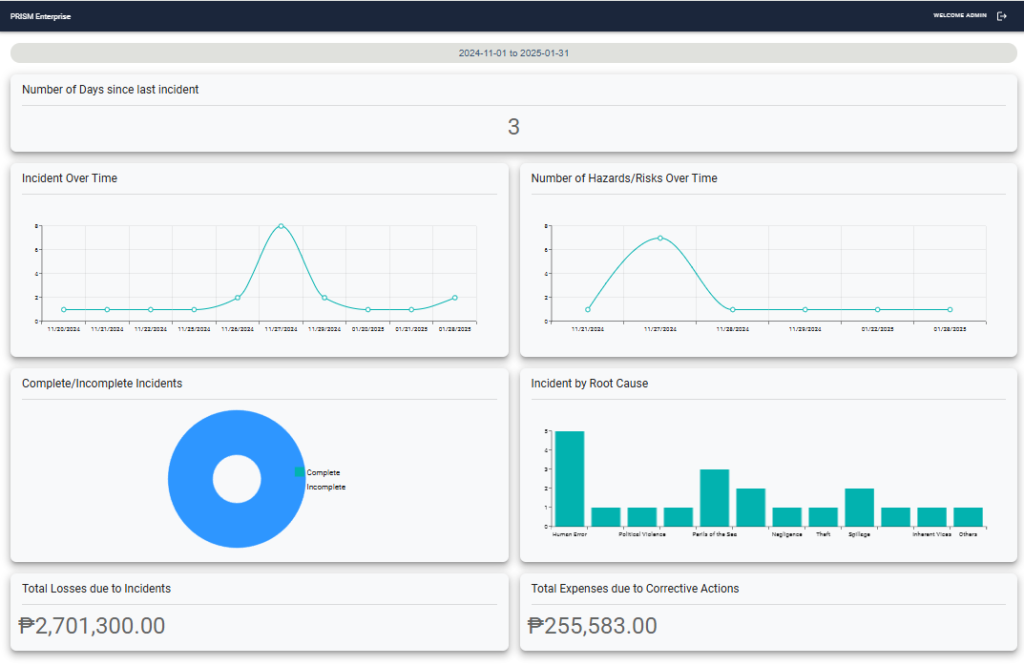Click the peak data point on Incident Over Time
Image resolution: width=1024 pixels, height=666 pixels.
(279, 227)
